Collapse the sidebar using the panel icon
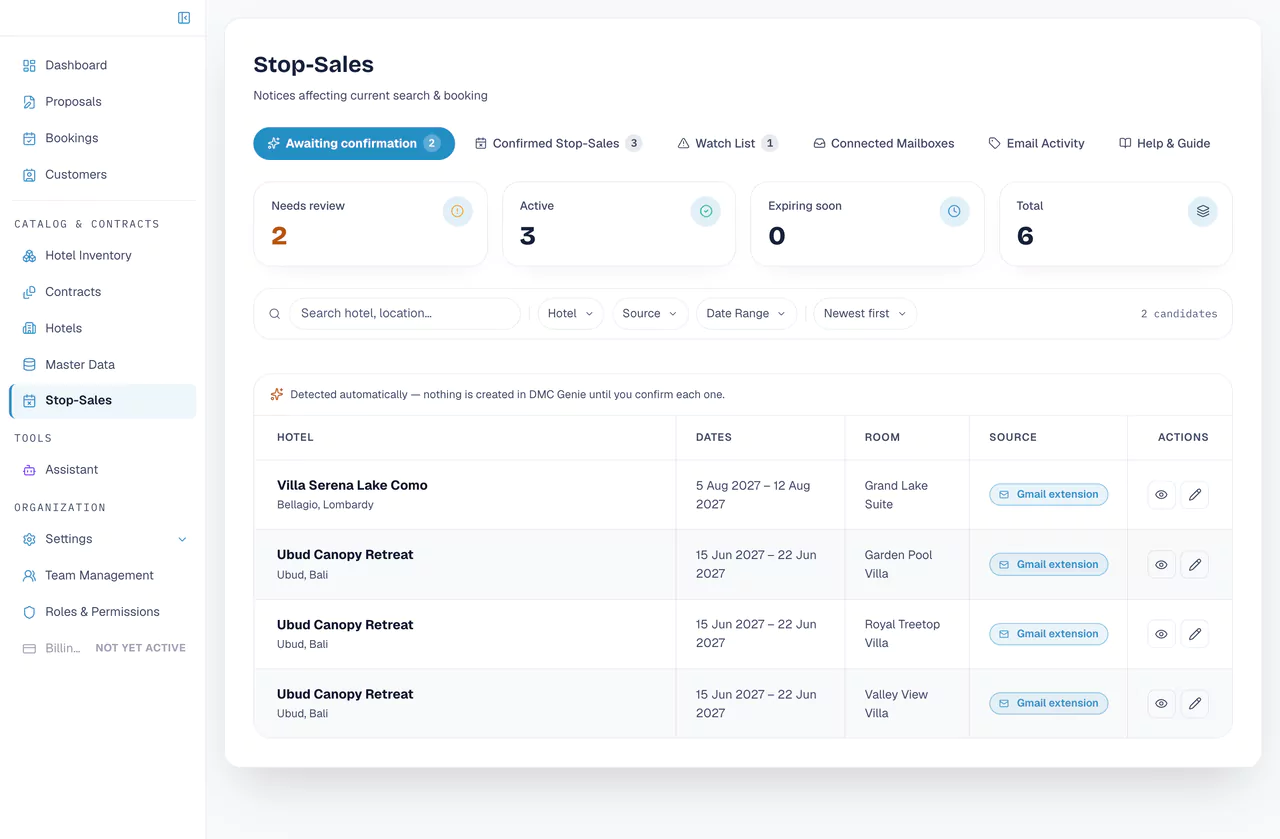1280x839 pixels. [184, 18]
